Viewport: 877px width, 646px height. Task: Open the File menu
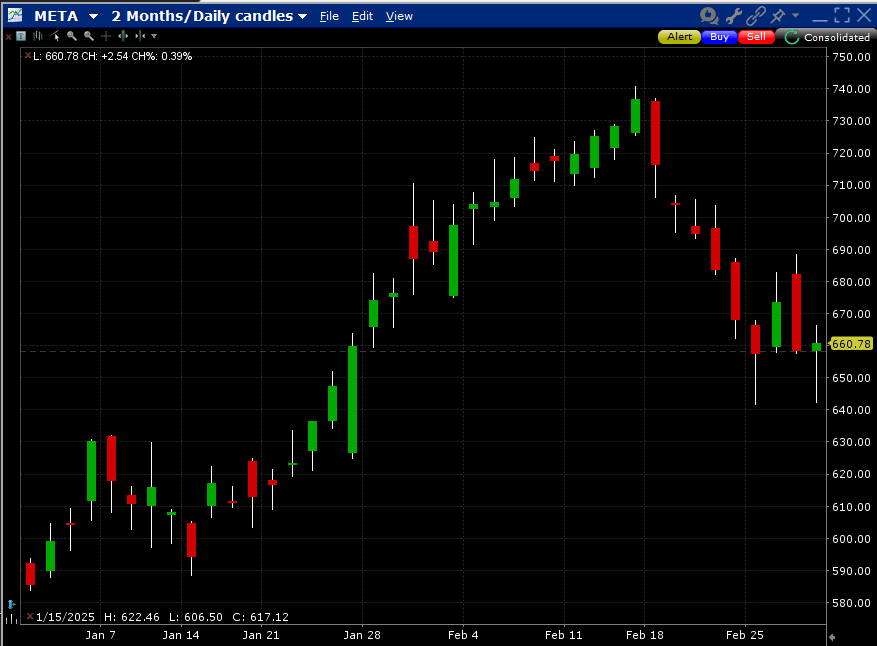coord(329,16)
